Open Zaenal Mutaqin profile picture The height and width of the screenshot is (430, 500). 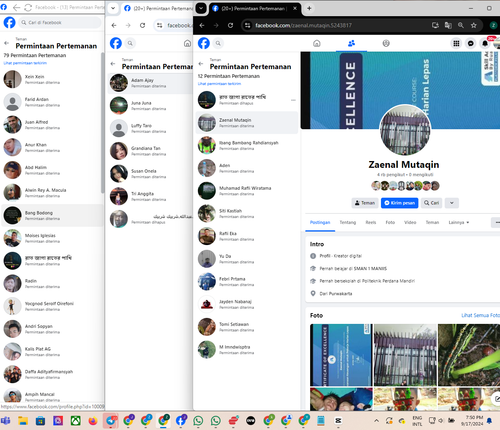click(x=405, y=130)
